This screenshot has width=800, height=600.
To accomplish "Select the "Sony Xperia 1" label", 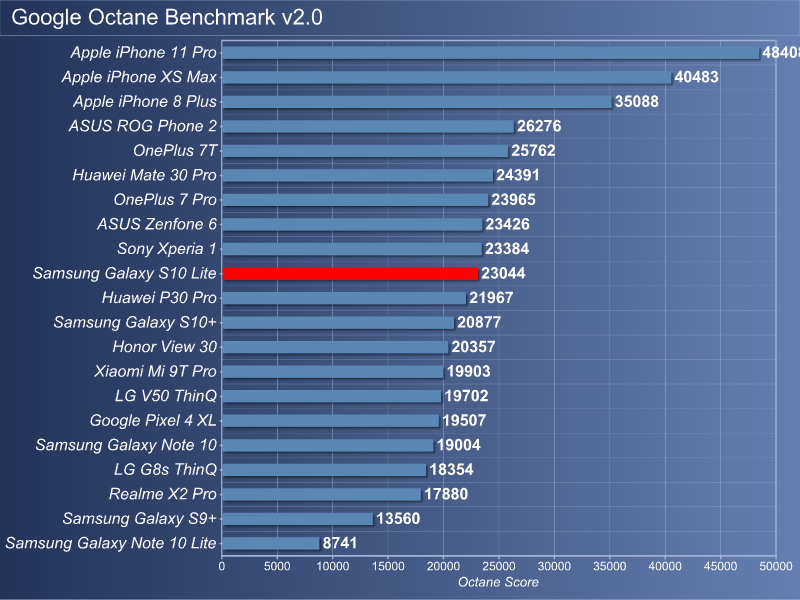I will click(x=167, y=248).
